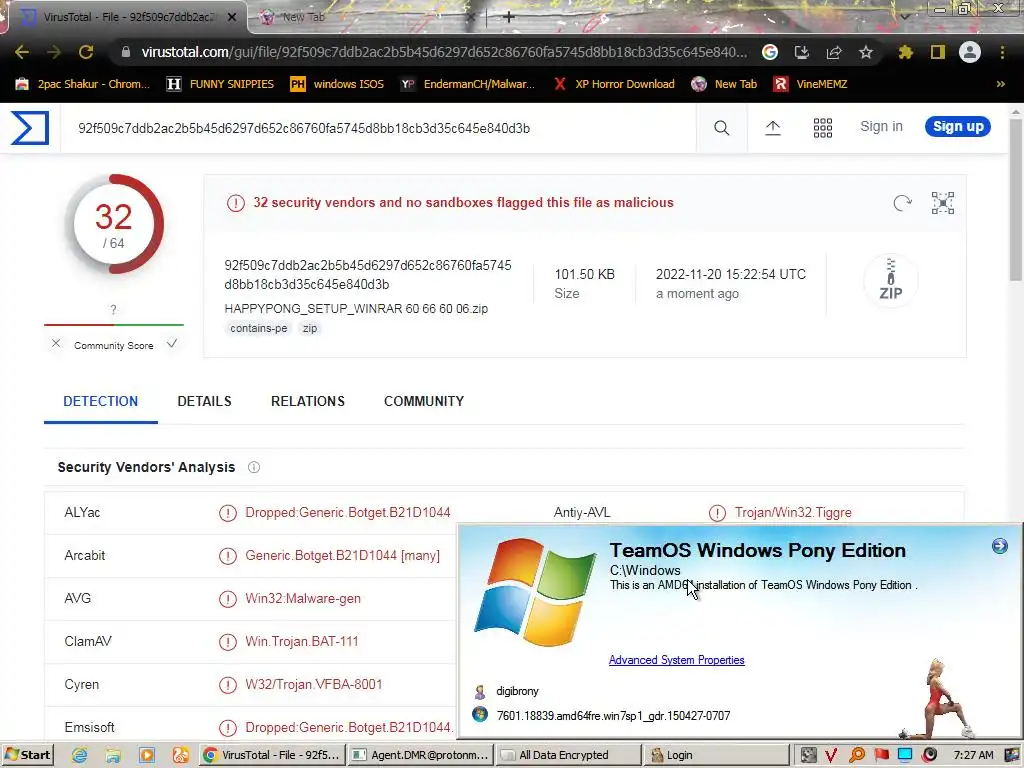Click the page vertical scrollbar thumb

[x=1016, y=199]
